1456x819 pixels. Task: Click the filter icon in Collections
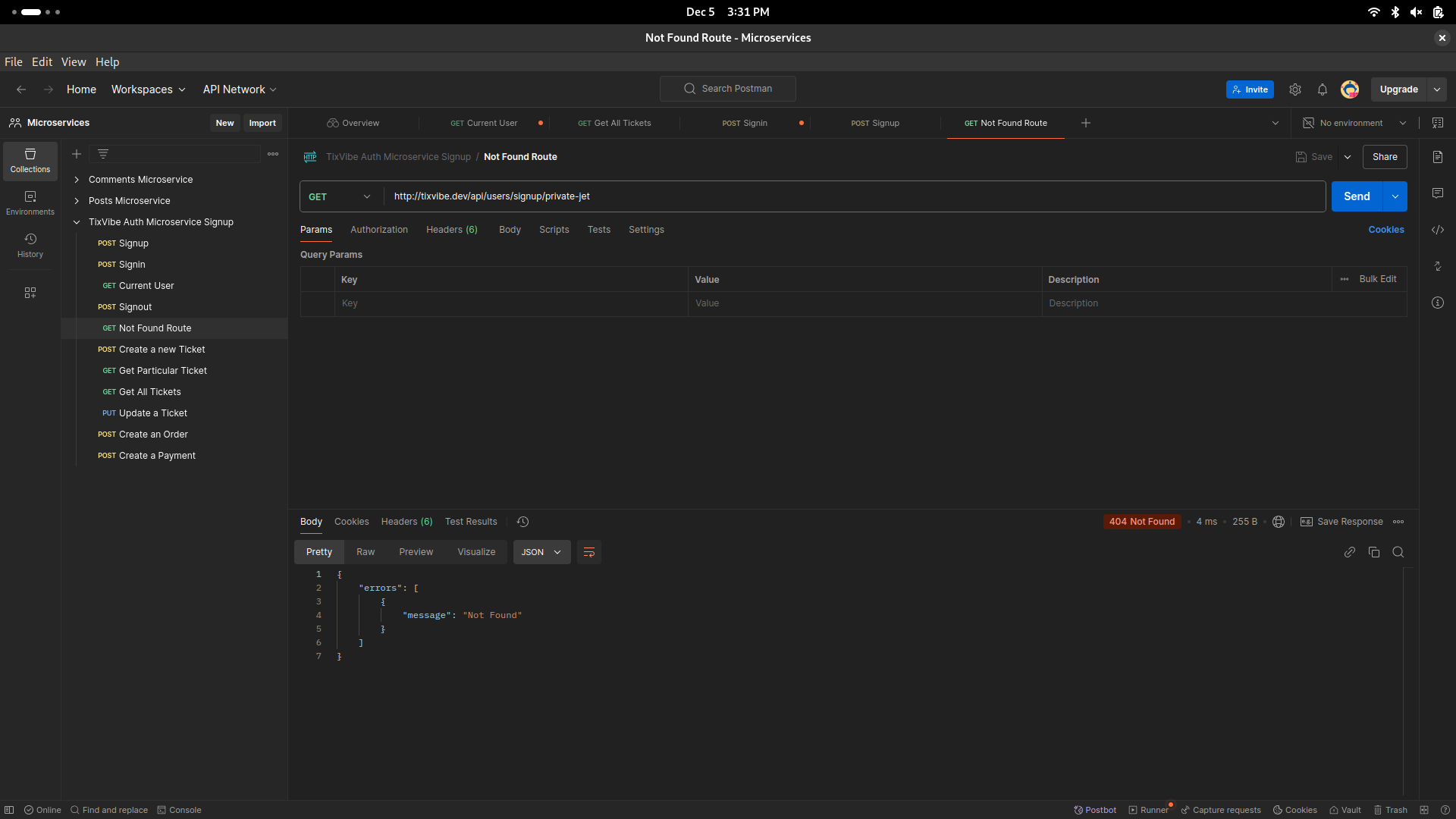103,154
